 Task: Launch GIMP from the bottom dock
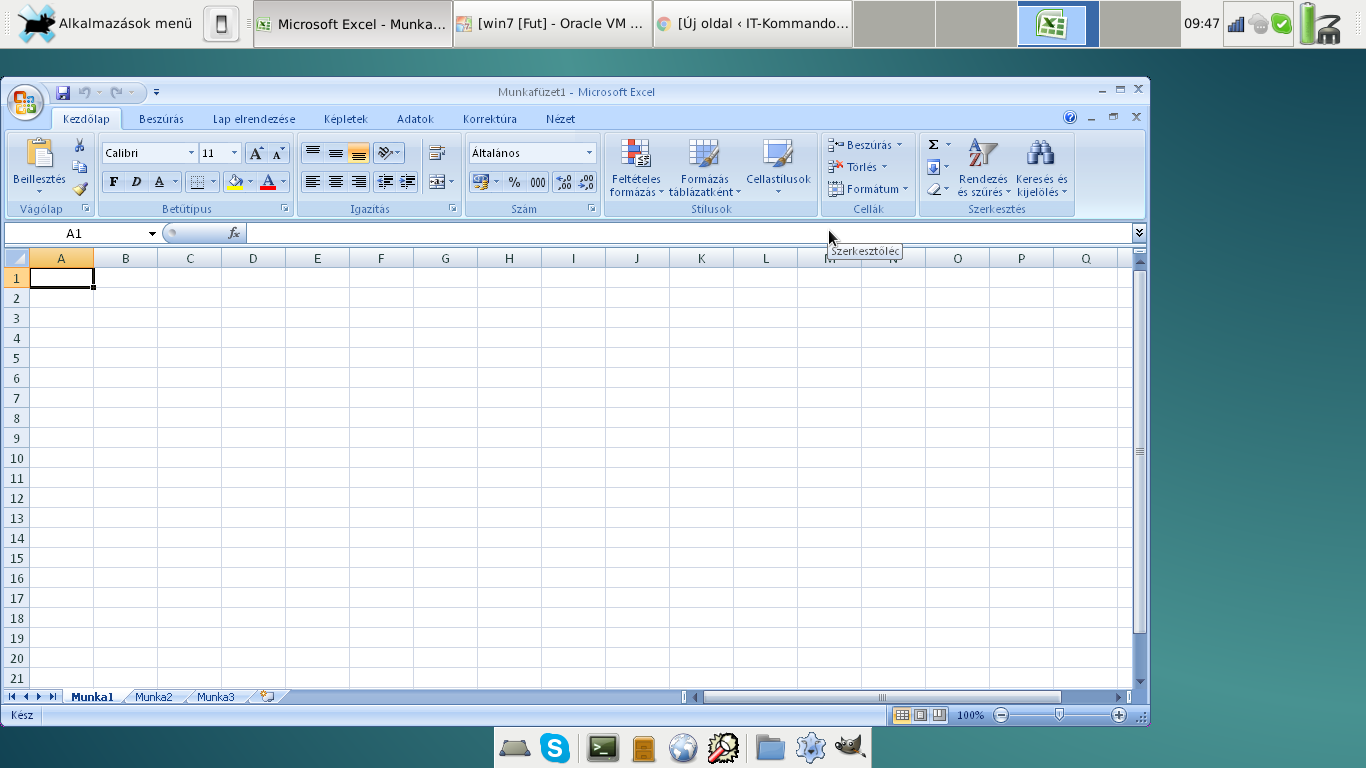pyautogui.click(x=850, y=747)
